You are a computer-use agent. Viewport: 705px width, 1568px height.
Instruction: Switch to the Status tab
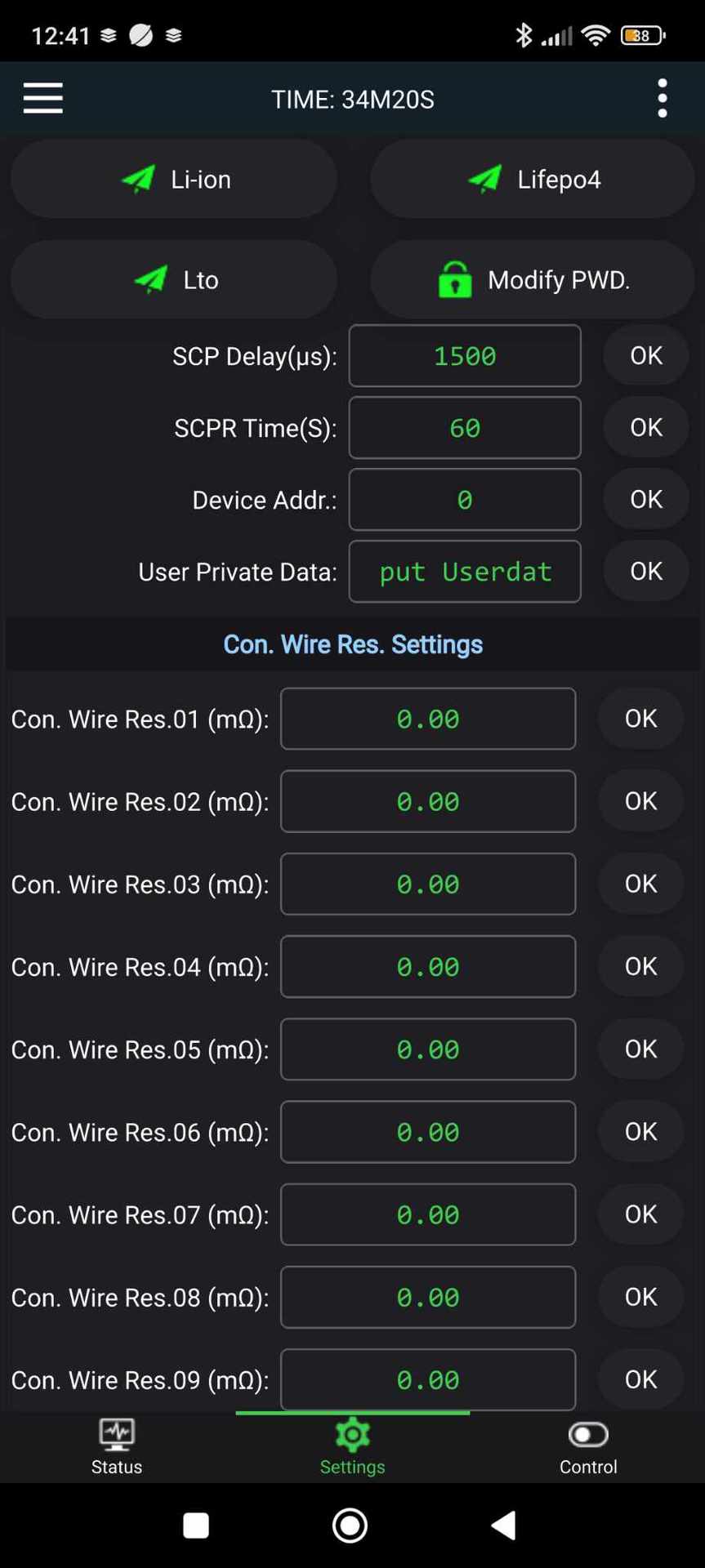tap(117, 1447)
